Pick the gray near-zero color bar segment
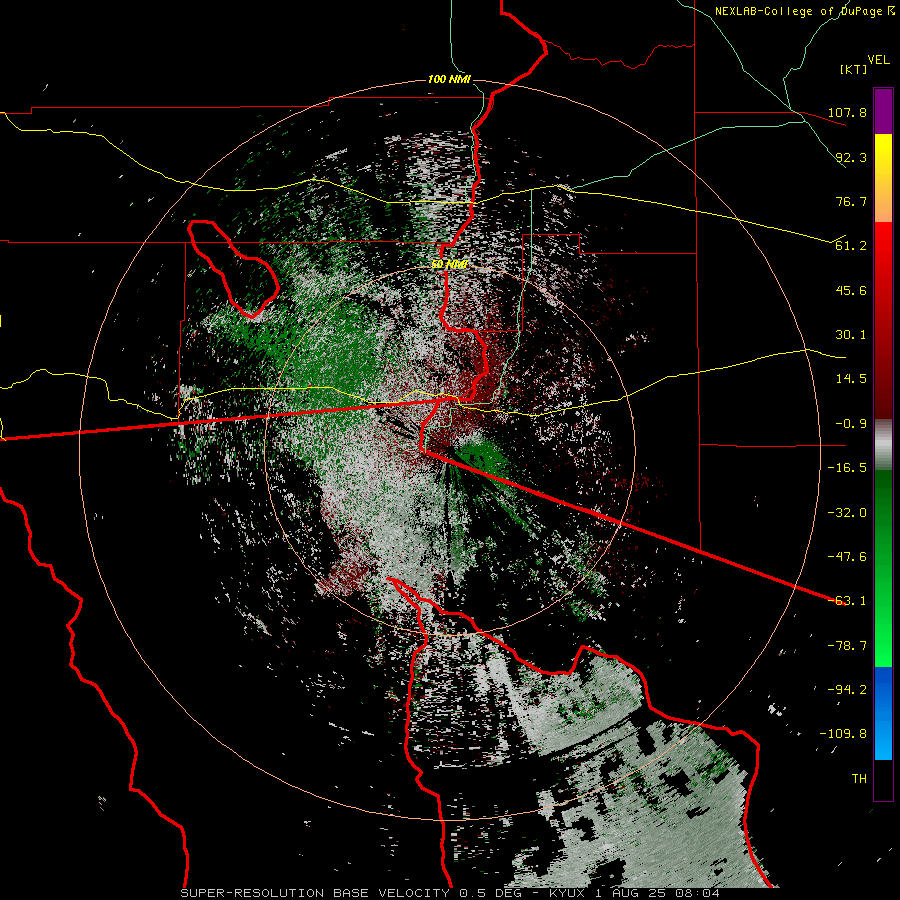This screenshot has height=900, width=900. pyautogui.click(x=883, y=445)
